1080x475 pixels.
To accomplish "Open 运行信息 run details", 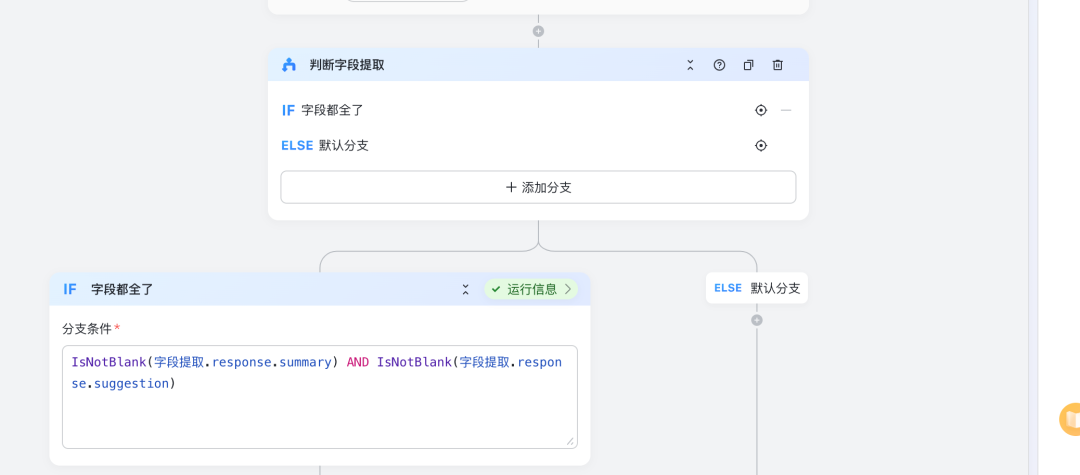I will pos(531,289).
